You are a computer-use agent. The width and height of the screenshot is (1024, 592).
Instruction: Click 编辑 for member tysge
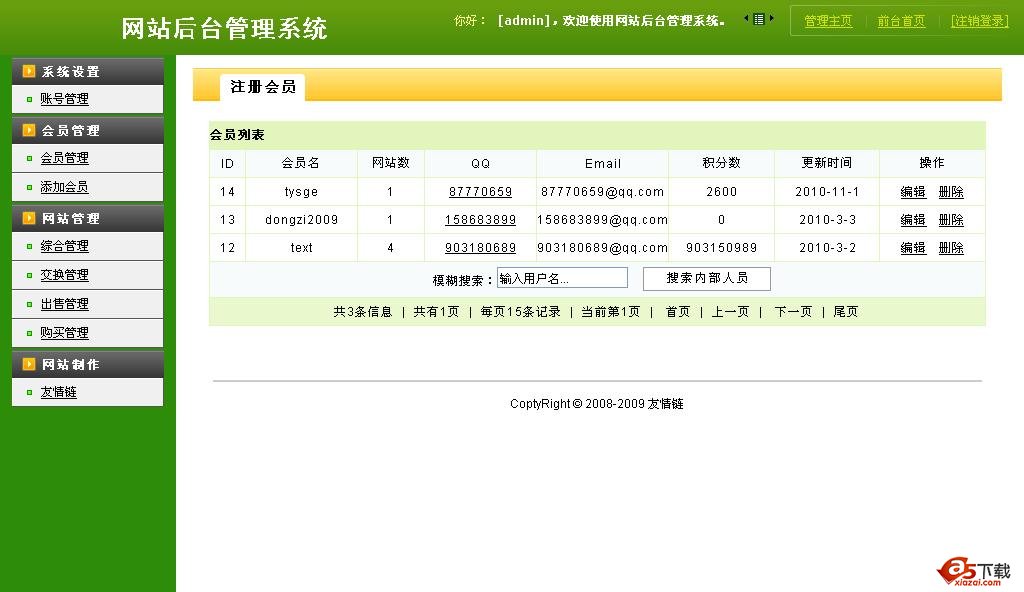(x=913, y=191)
